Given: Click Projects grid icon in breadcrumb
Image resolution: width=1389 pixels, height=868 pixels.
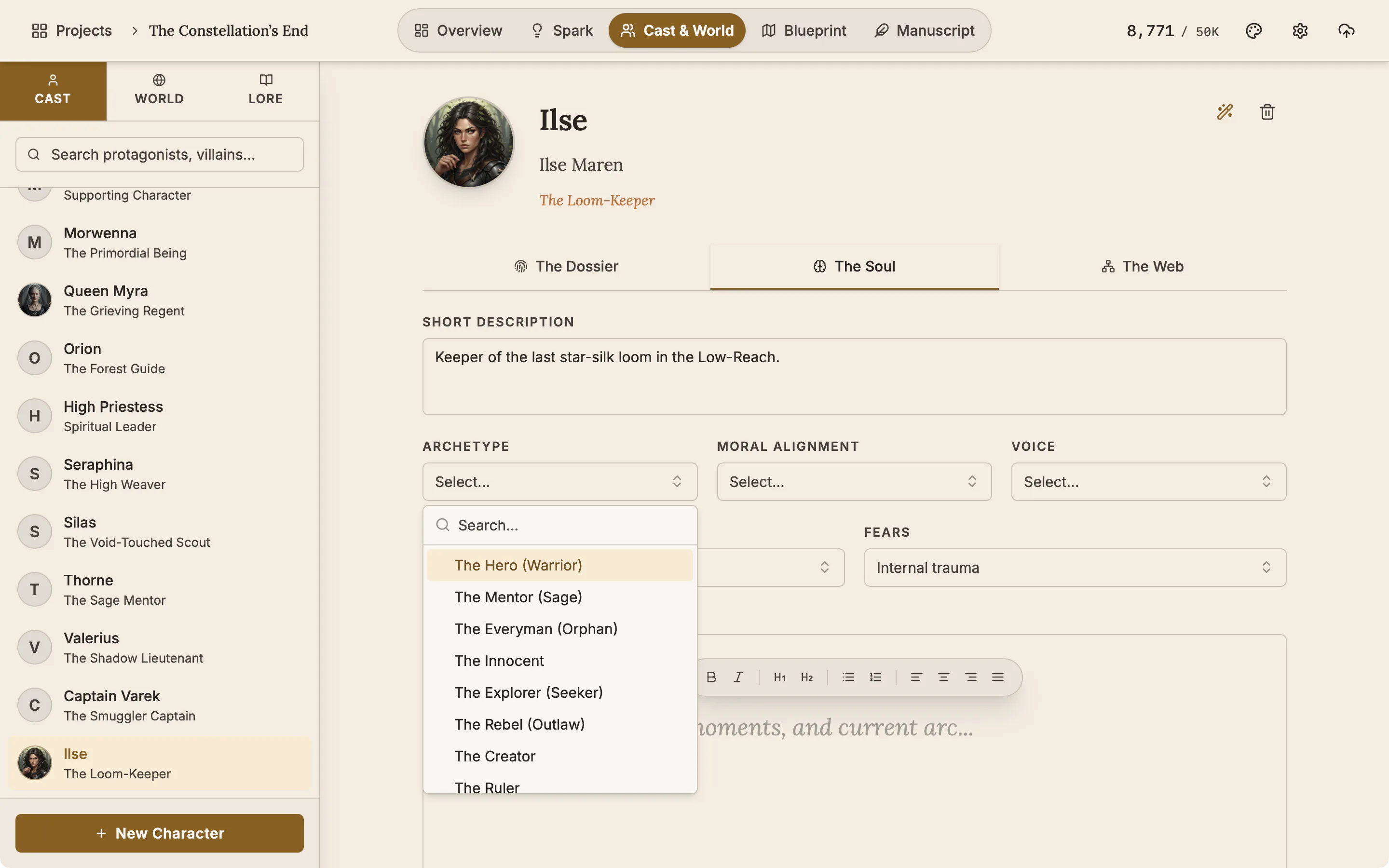Looking at the screenshot, I should [40, 30].
